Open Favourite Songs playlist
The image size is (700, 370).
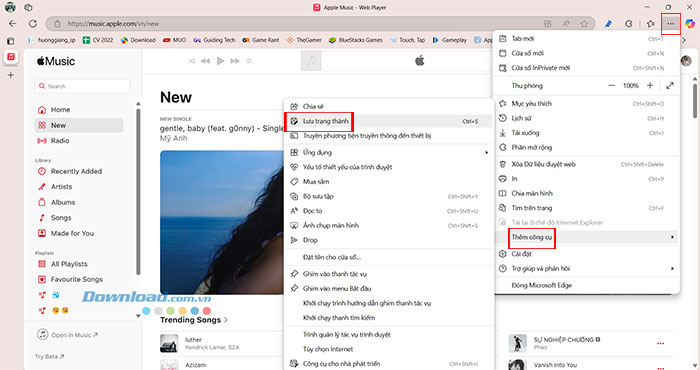[x=79, y=279]
